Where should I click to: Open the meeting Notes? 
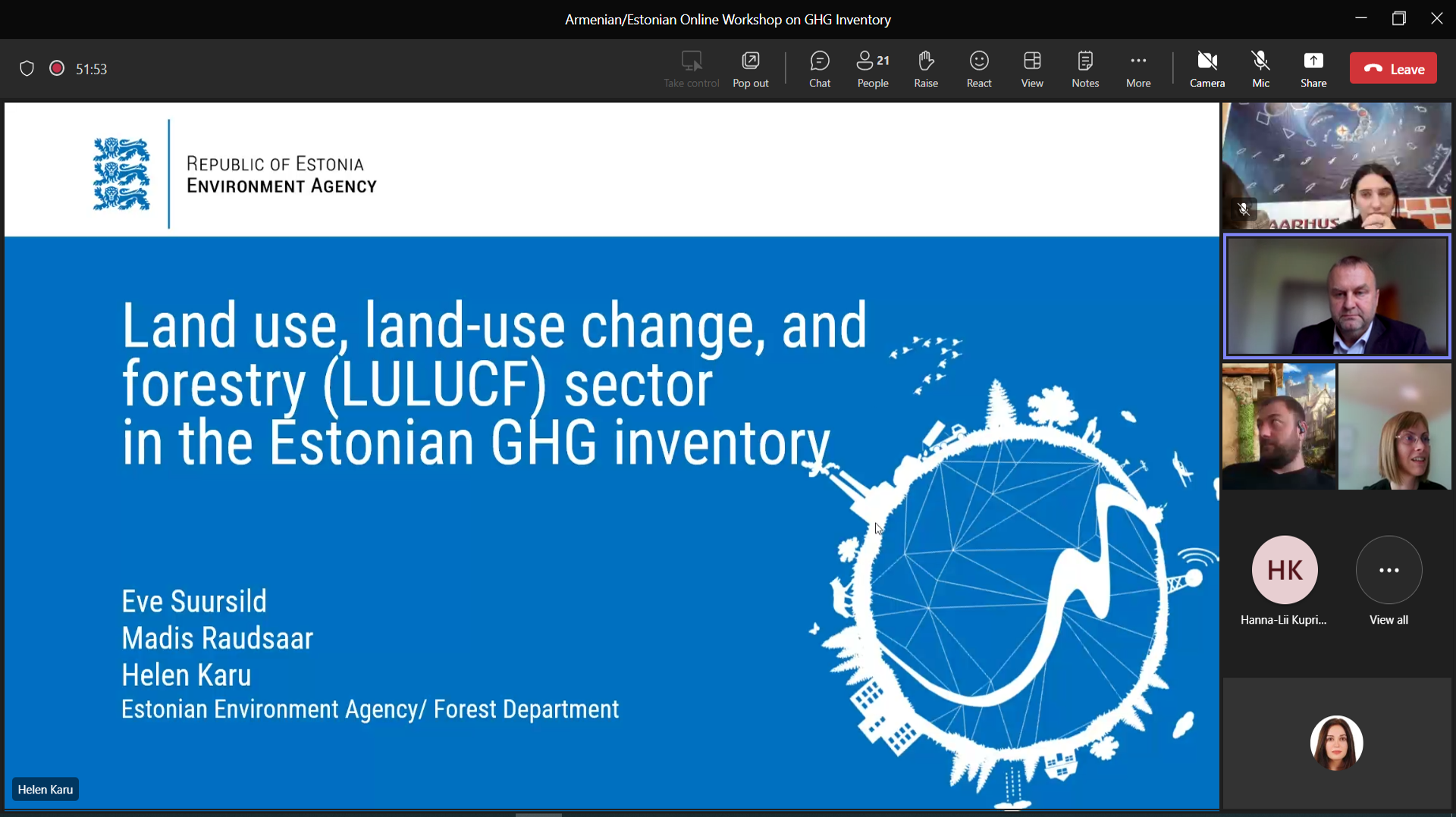[x=1084, y=69]
